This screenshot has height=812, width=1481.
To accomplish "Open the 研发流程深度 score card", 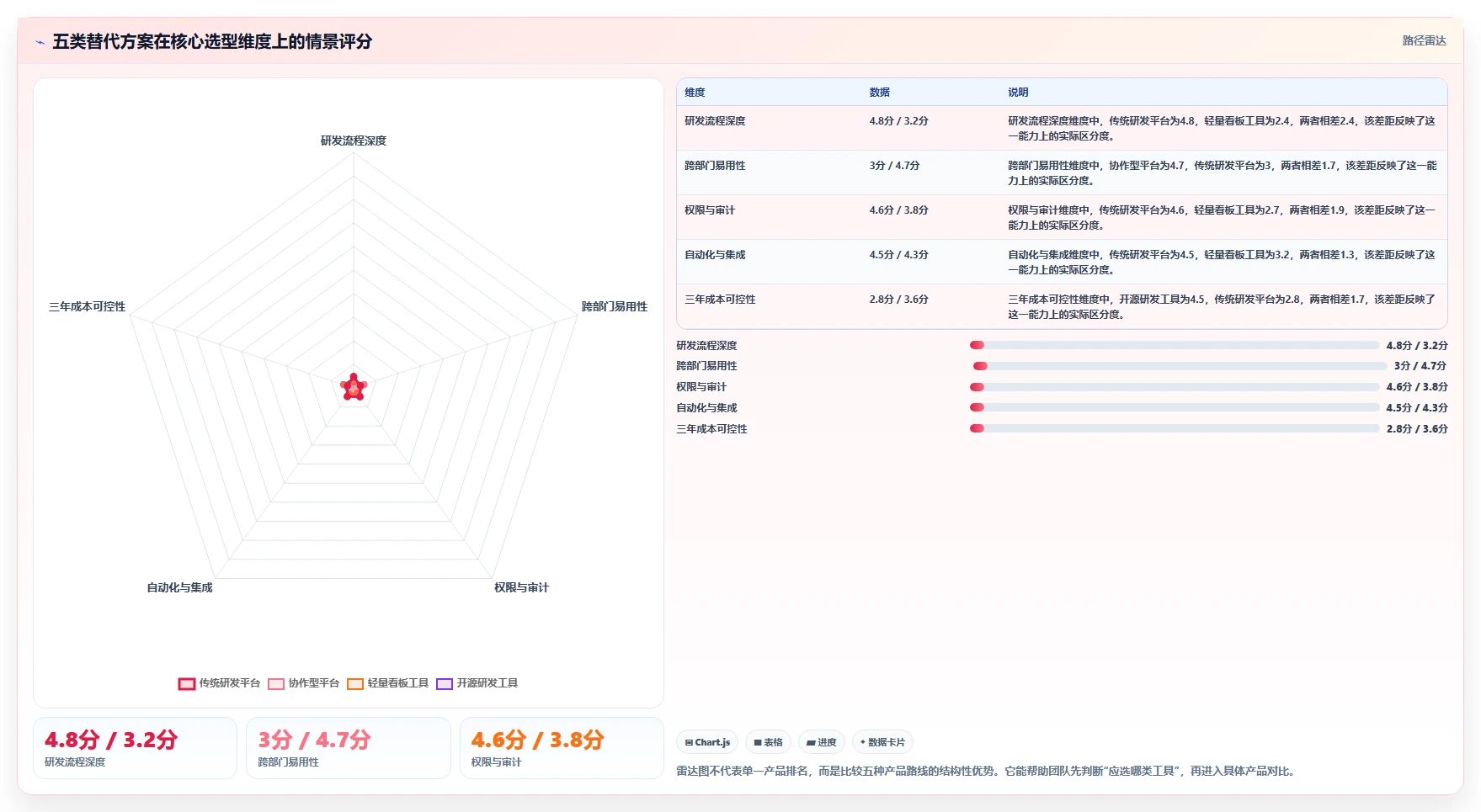I will coord(135,748).
